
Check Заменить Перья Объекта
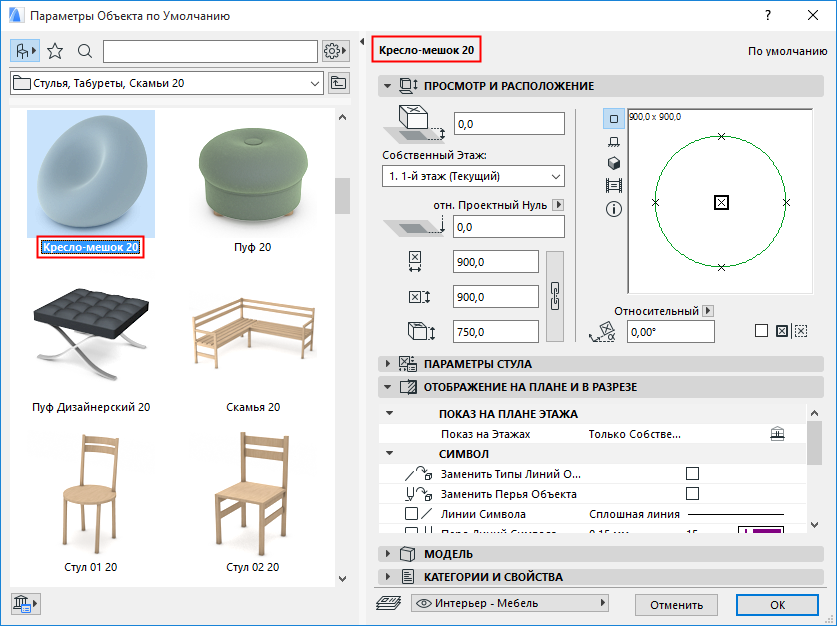click(x=692, y=494)
